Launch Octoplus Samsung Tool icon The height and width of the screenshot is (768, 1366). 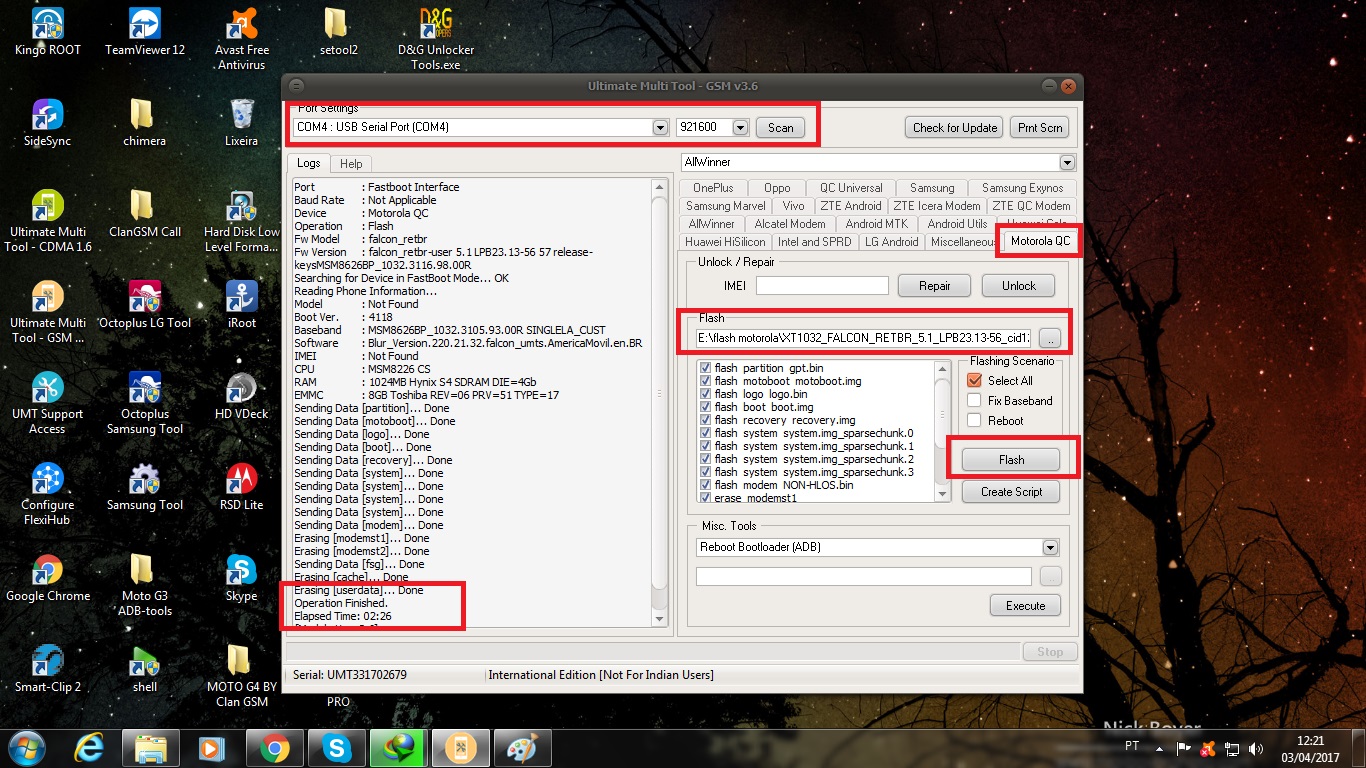[x=145, y=403]
